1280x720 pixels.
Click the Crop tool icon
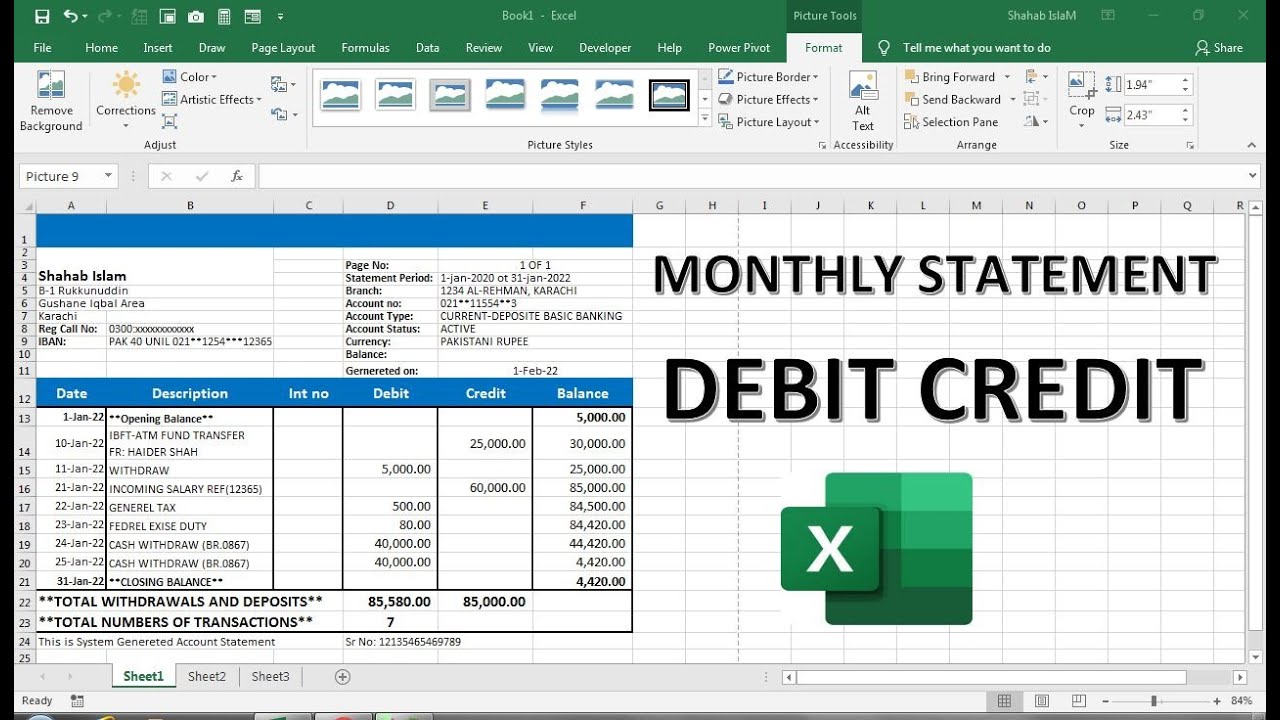tap(1082, 84)
